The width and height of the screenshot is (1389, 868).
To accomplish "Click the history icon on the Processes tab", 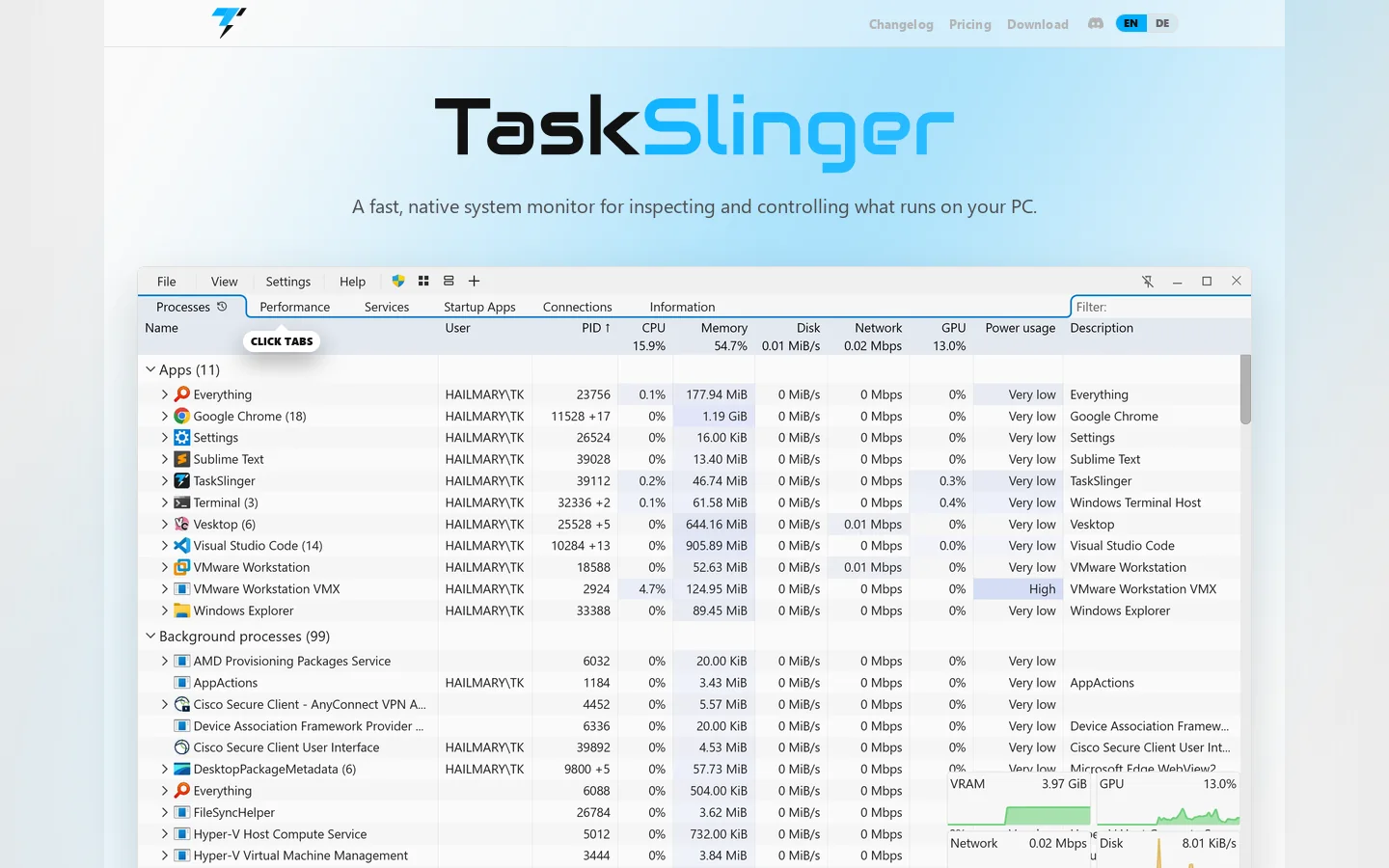I will 222,306.
